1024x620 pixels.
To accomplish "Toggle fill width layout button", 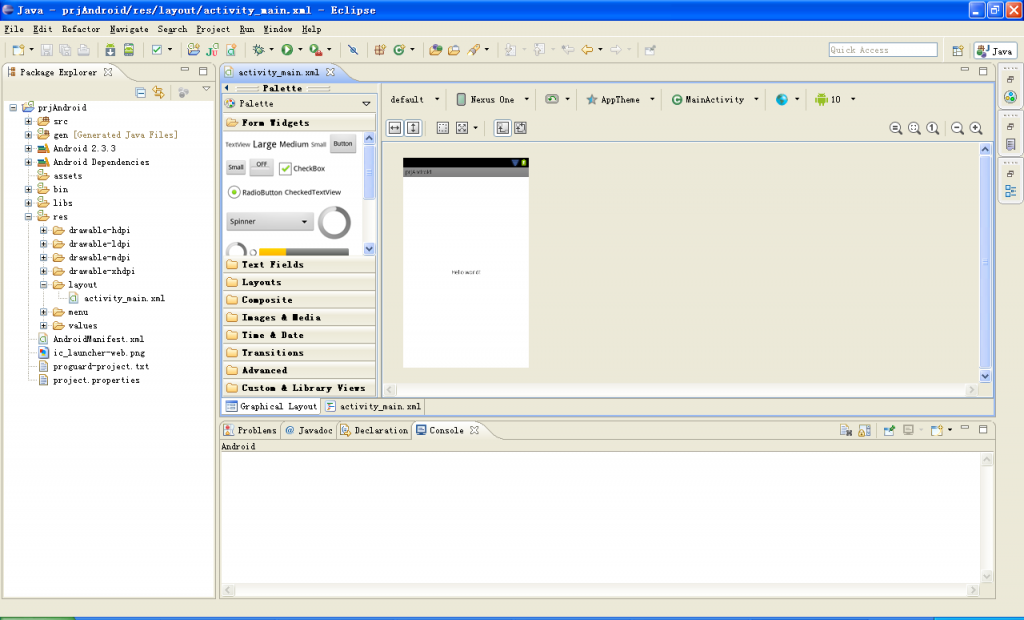I will [395, 128].
